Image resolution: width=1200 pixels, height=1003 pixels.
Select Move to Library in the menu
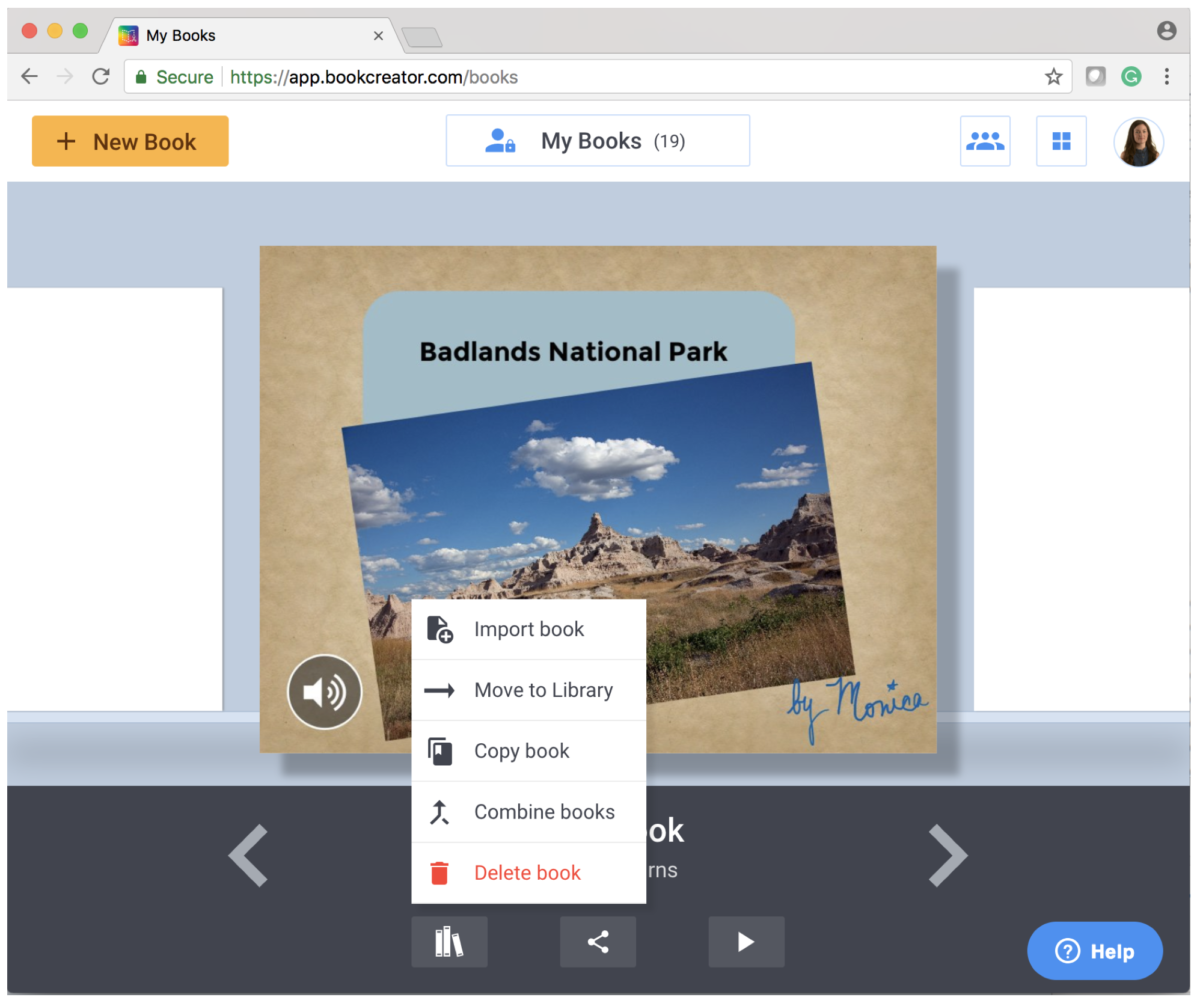(544, 690)
